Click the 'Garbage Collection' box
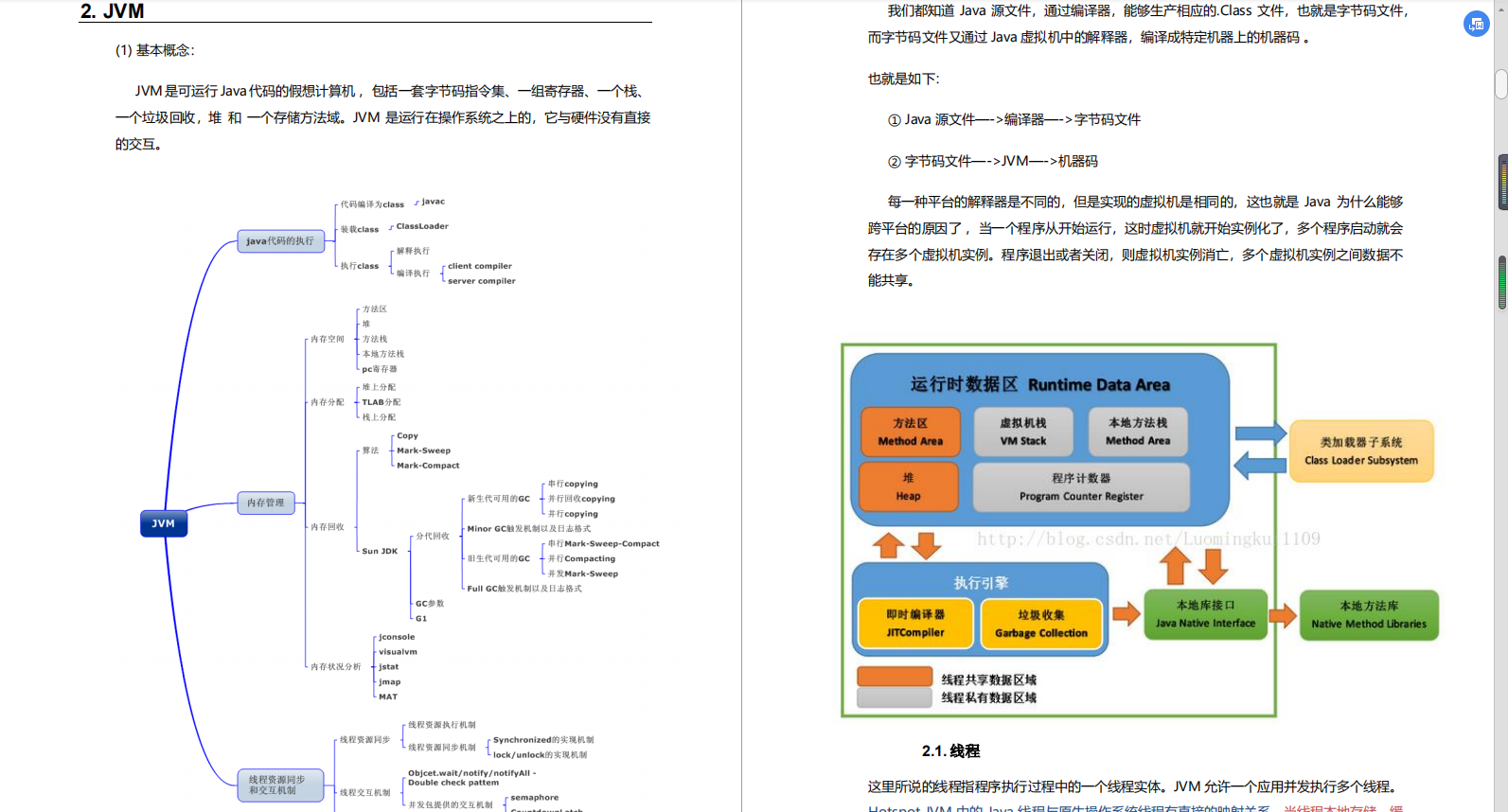 tap(1041, 624)
